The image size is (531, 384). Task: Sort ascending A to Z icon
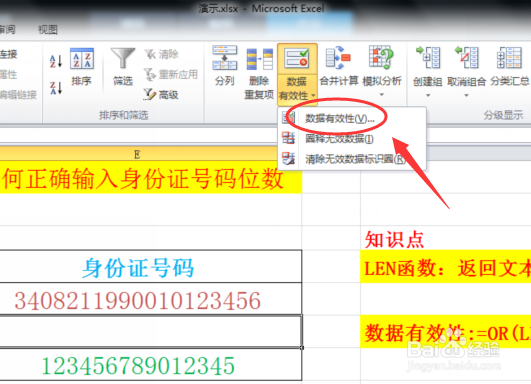56,62
